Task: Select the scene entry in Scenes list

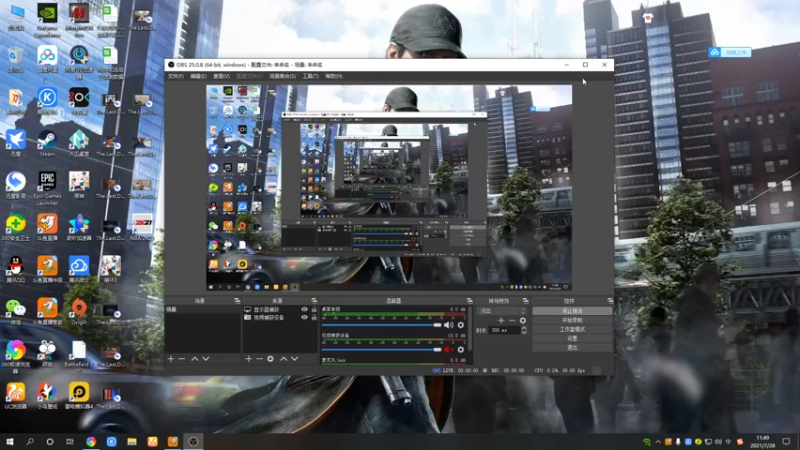Action: pos(203,310)
